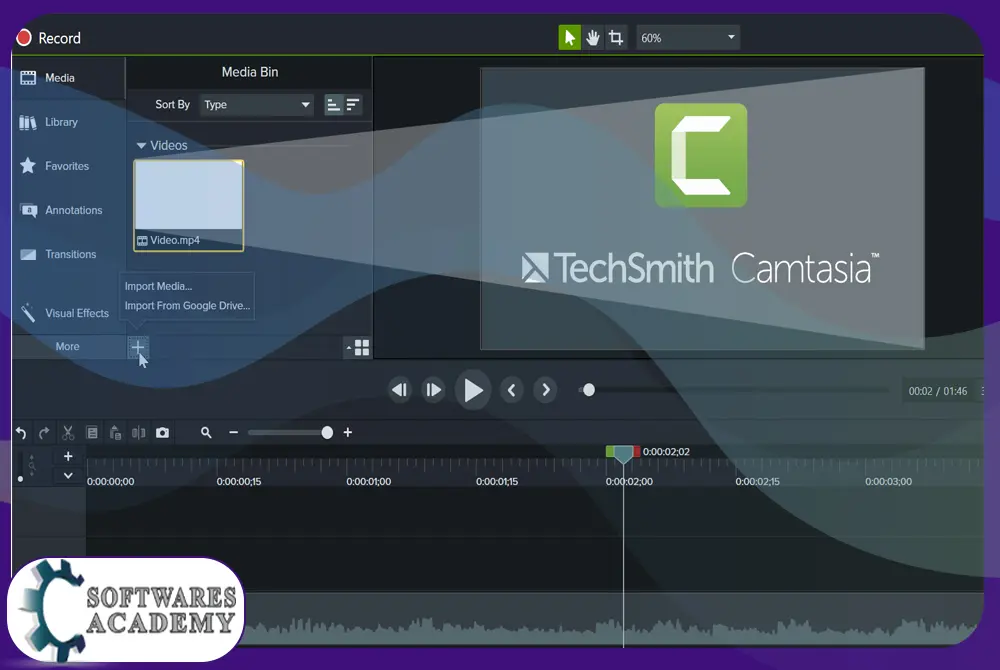Click the More button in the sidebar
The height and width of the screenshot is (670, 1000).
[68, 346]
